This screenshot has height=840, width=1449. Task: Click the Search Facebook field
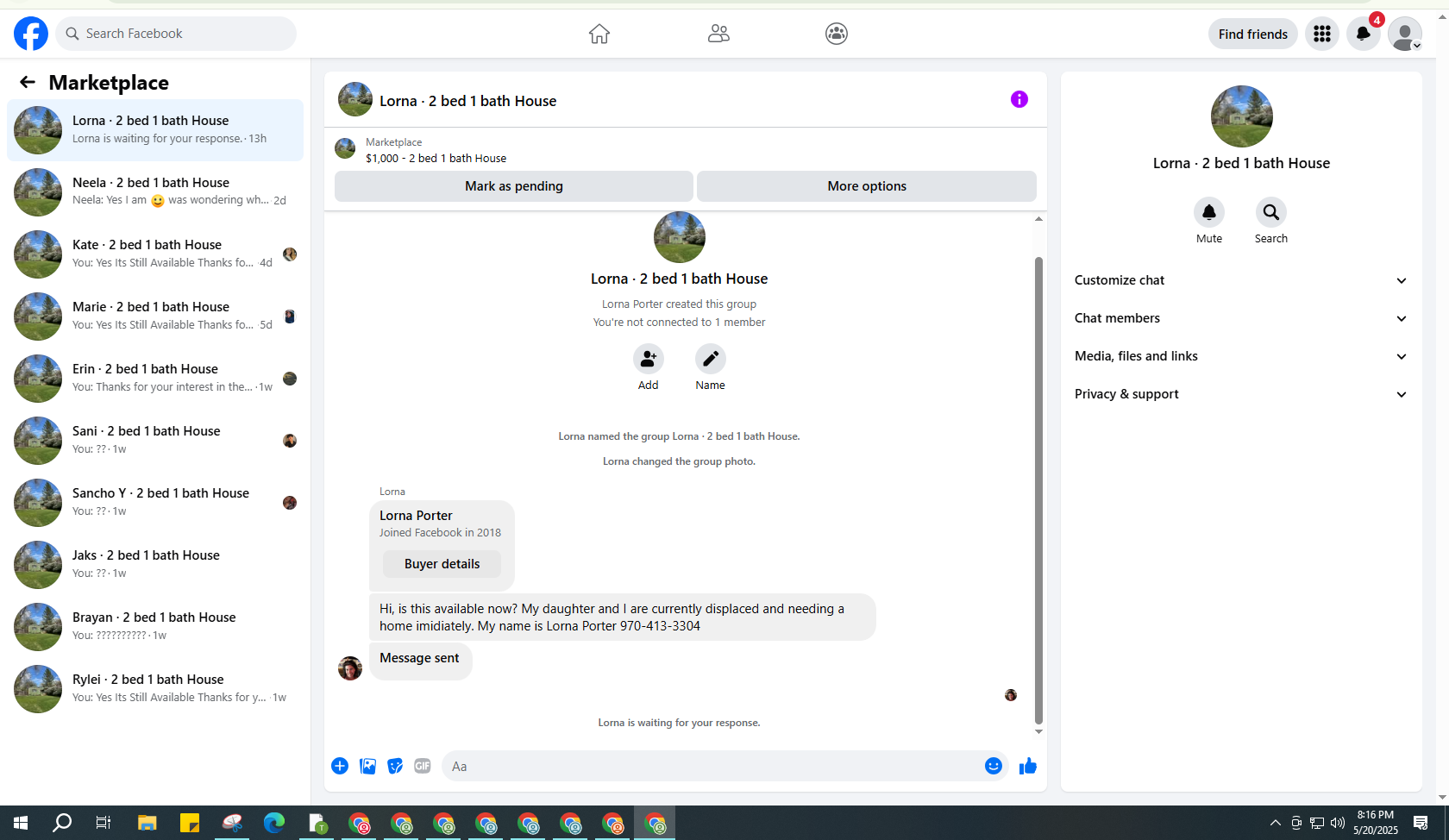(176, 34)
